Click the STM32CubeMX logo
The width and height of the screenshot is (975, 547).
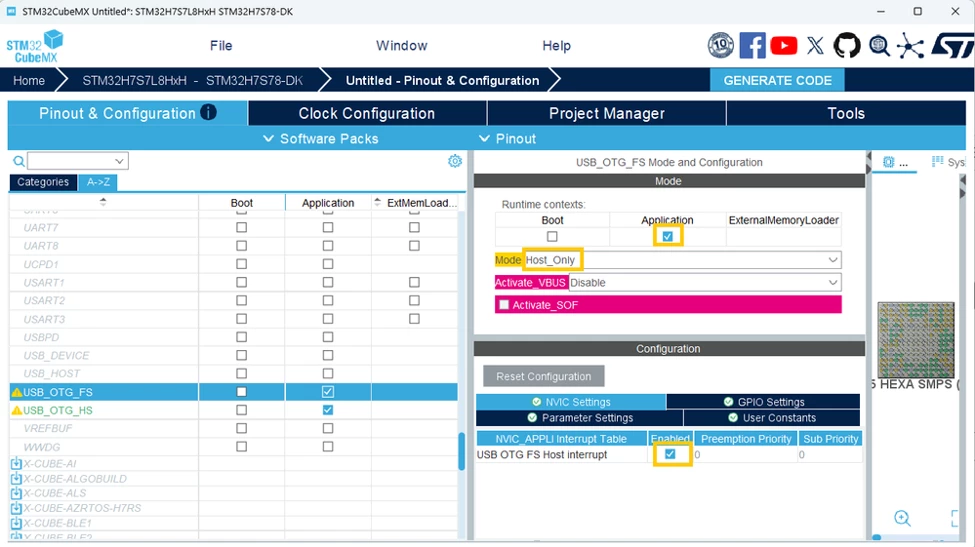click(35, 47)
